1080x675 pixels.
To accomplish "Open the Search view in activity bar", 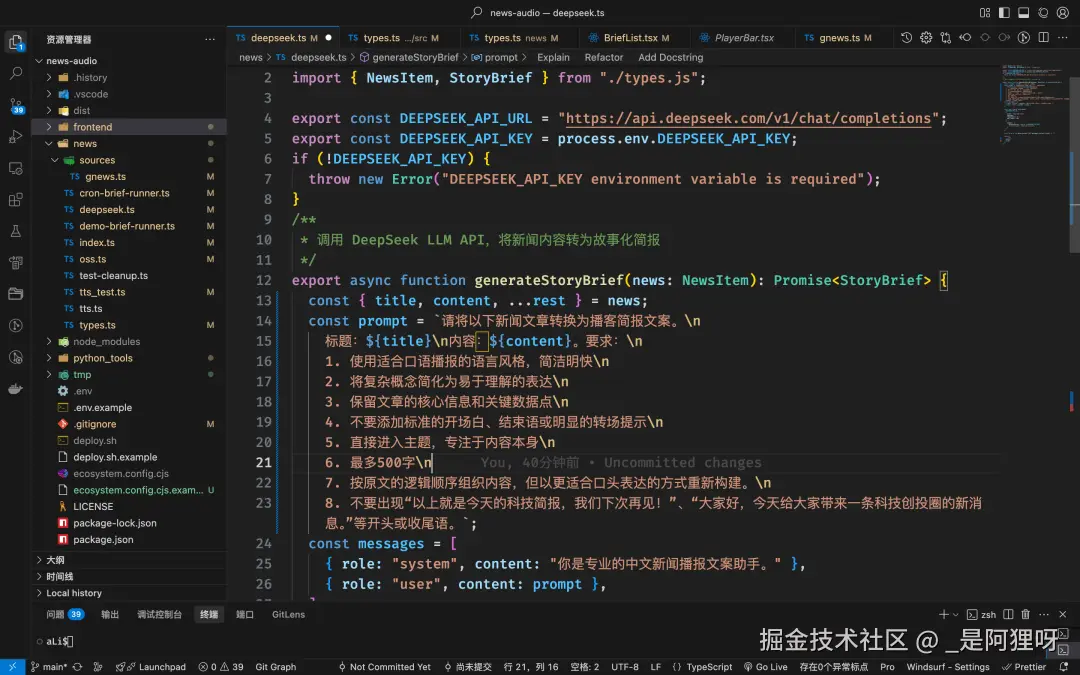I will coord(15,73).
